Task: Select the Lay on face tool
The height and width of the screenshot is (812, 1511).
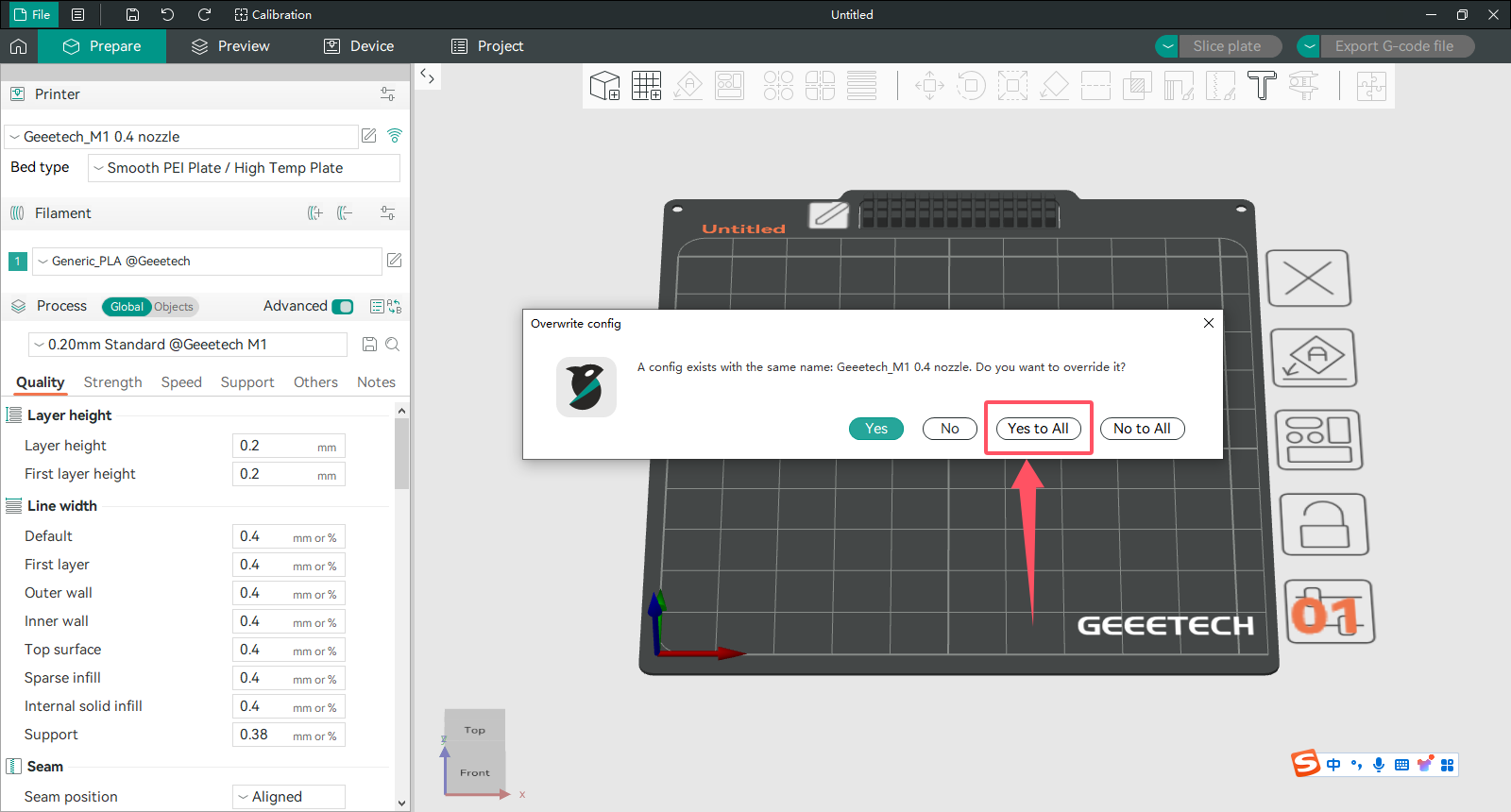Action: (x=1054, y=86)
